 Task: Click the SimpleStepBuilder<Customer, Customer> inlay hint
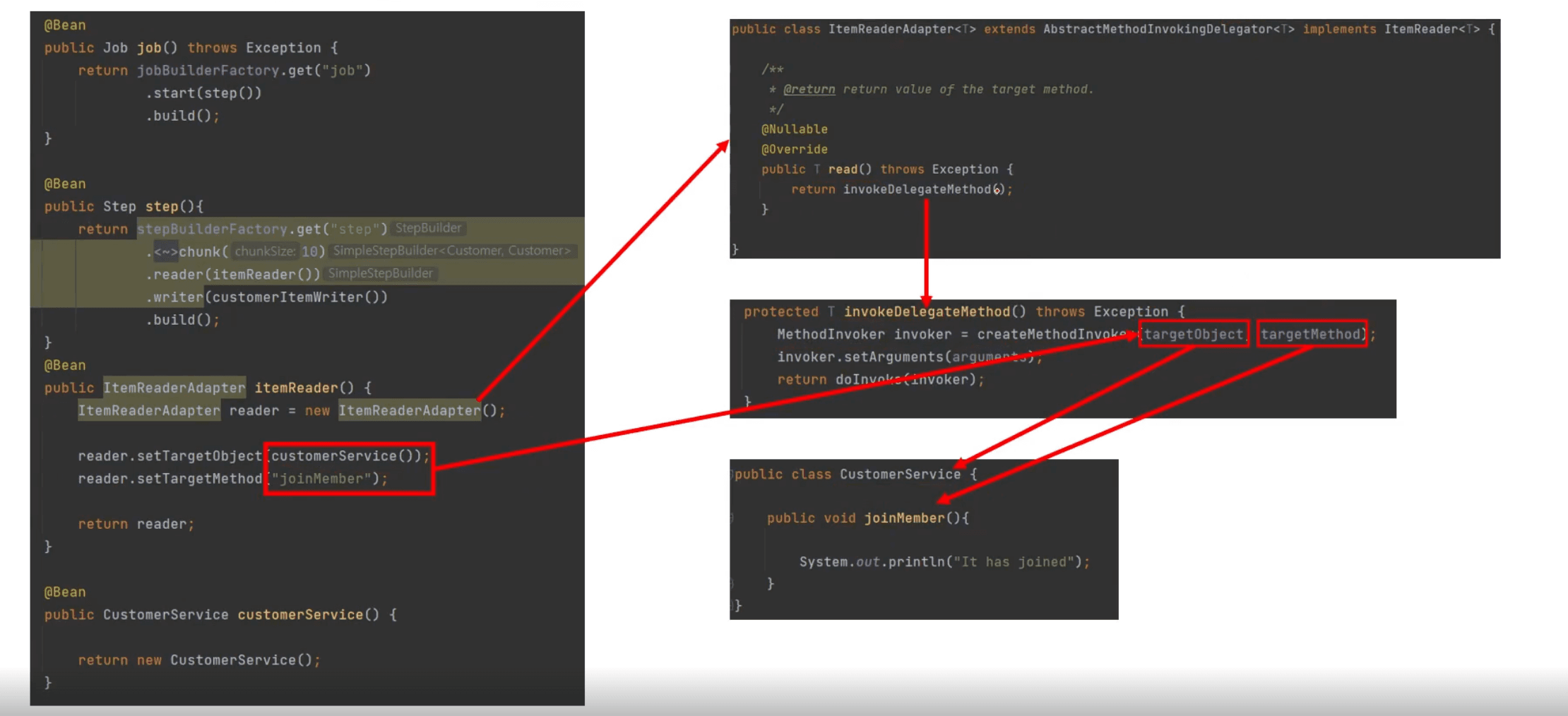(x=451, y=251)
